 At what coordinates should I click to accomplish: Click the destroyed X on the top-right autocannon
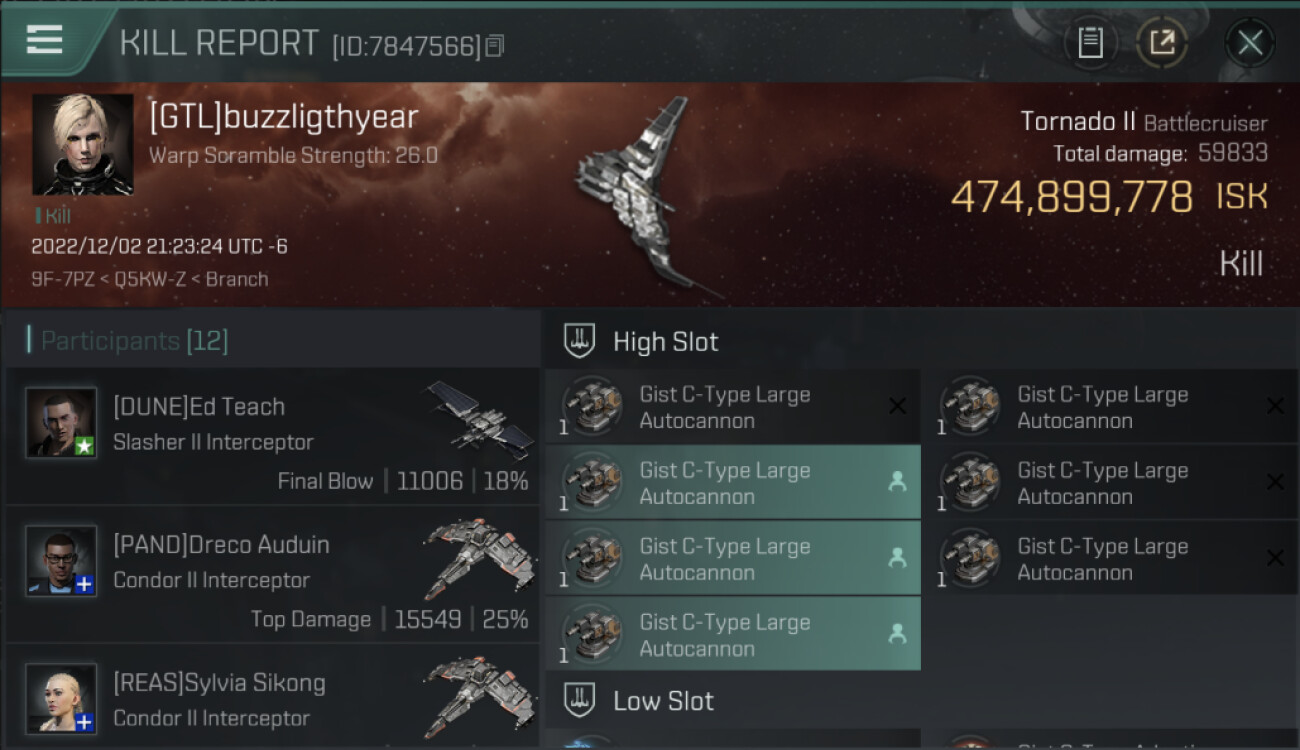coord(1275,406)
